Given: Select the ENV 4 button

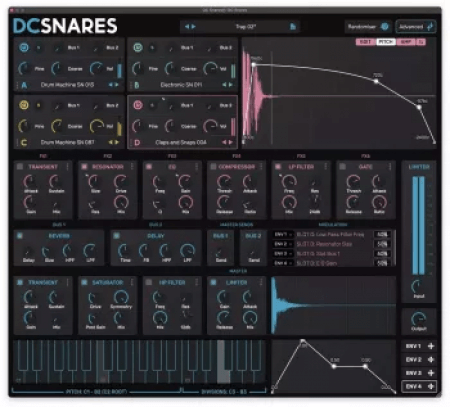Looking at the screenshot, I should (419, 386).
